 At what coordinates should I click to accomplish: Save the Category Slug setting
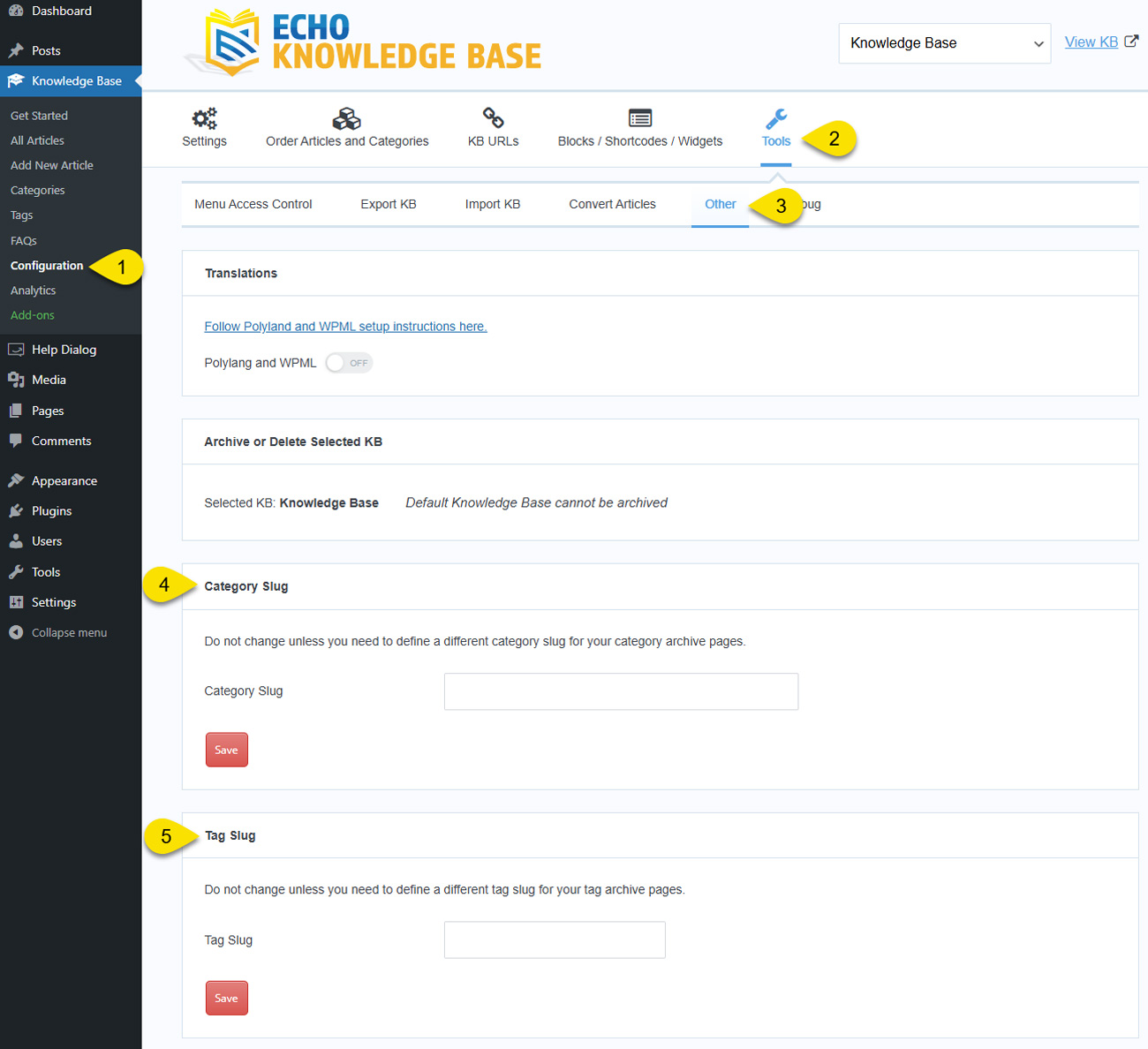point(227,750)
